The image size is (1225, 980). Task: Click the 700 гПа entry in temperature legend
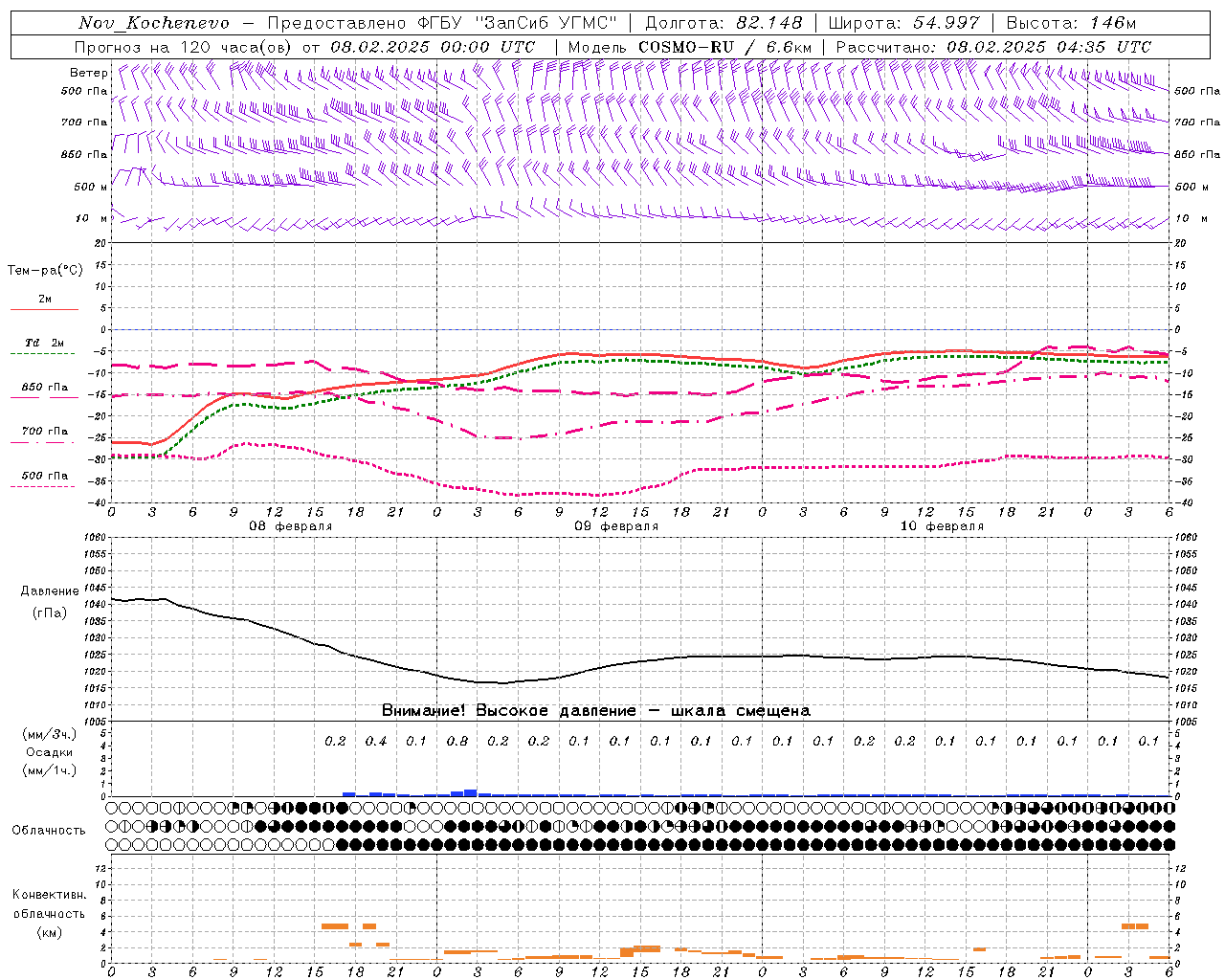tap(45, 432)
